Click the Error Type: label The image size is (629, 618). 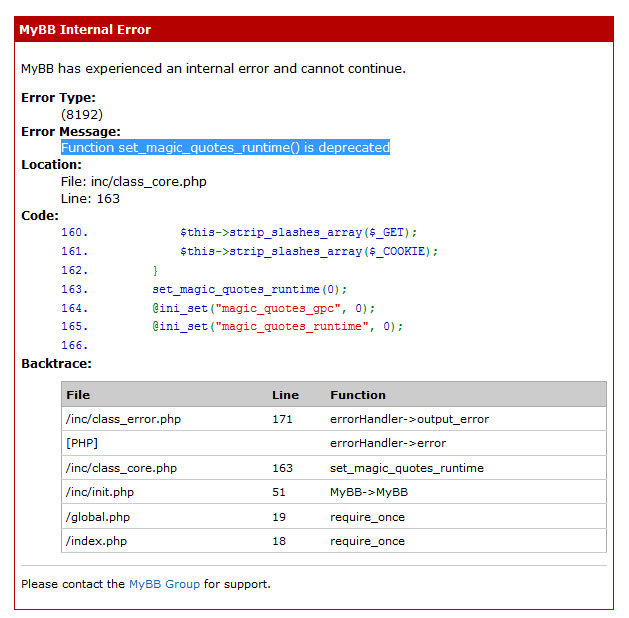pos(59,98)
